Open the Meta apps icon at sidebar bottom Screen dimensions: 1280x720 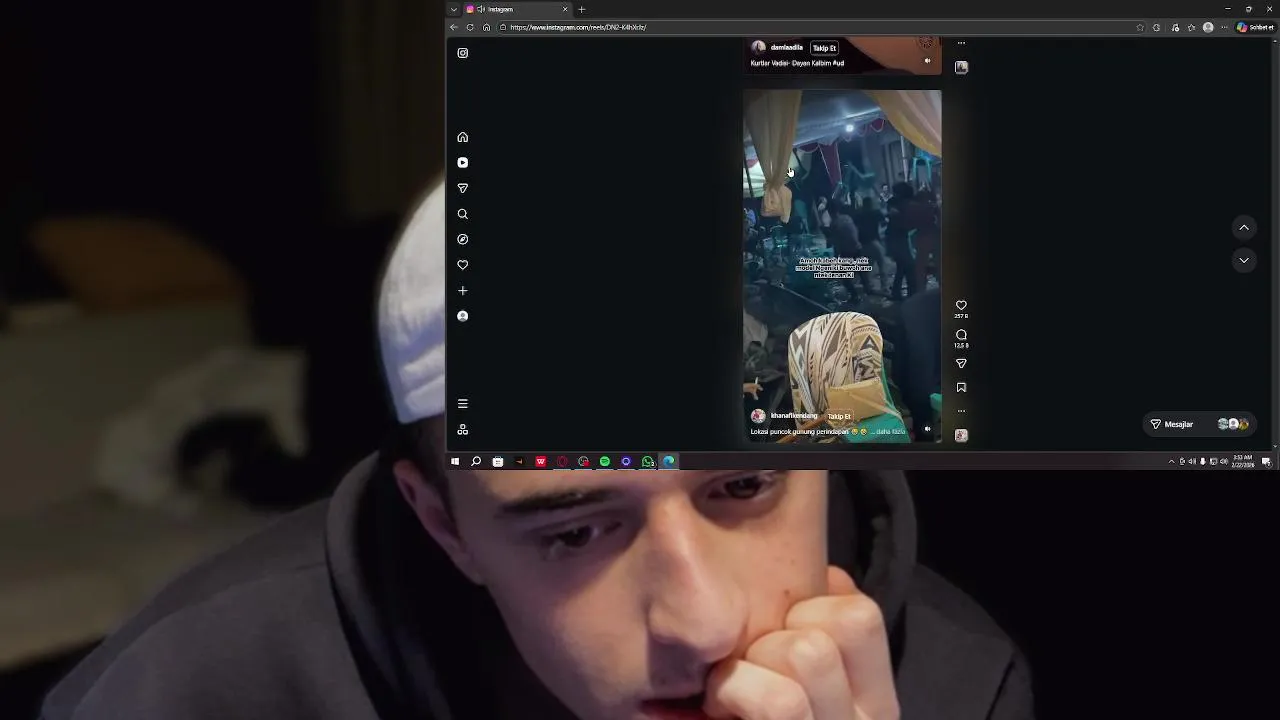coord(462,429)
